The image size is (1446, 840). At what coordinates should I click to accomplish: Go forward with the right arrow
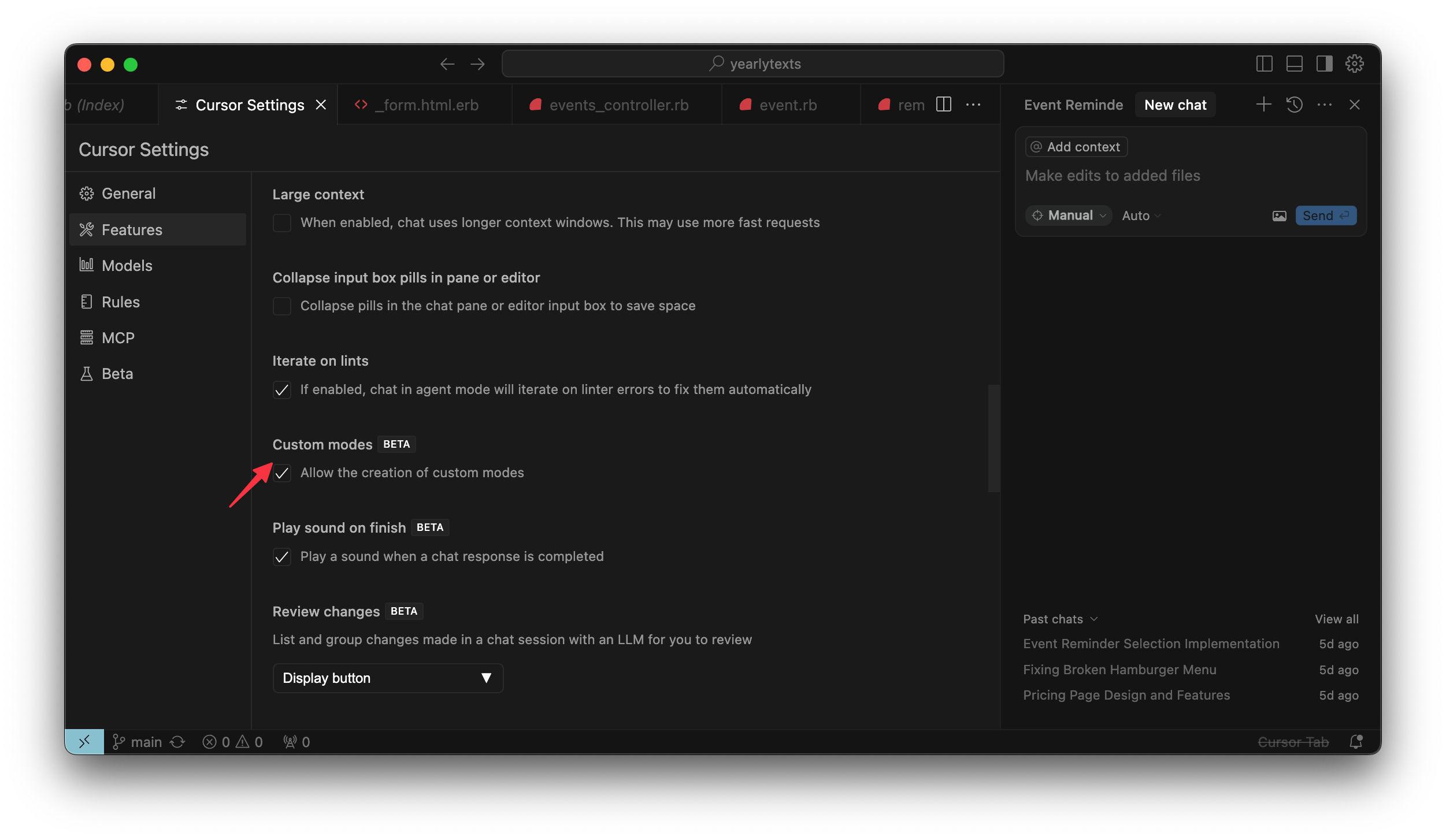pyautogui.click(x=477, y=64)
